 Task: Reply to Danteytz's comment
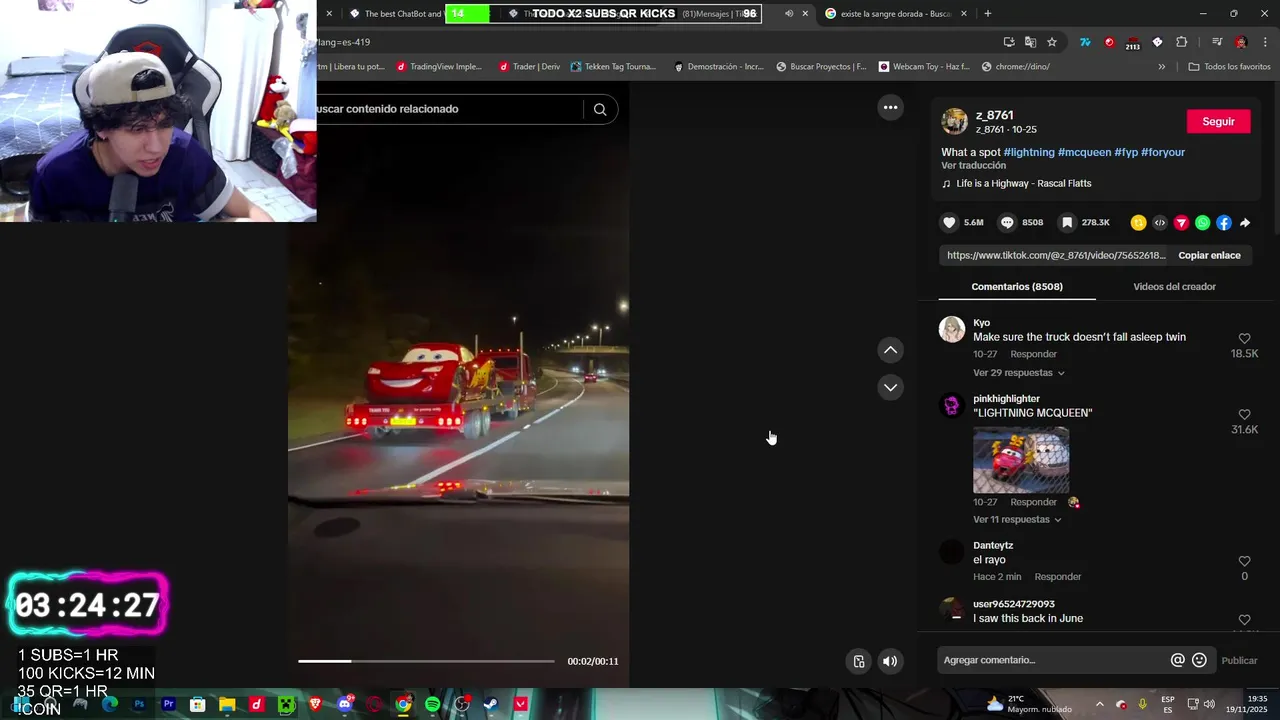tap(1058, 577)
